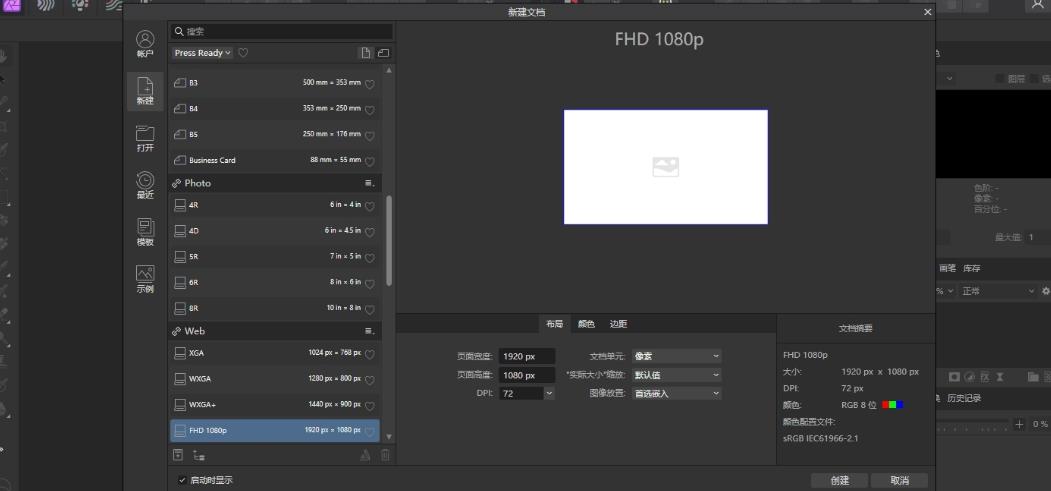The image size is (1051, 491).
Task: Select the 5R photo preset row
Action: pos(275,257)
